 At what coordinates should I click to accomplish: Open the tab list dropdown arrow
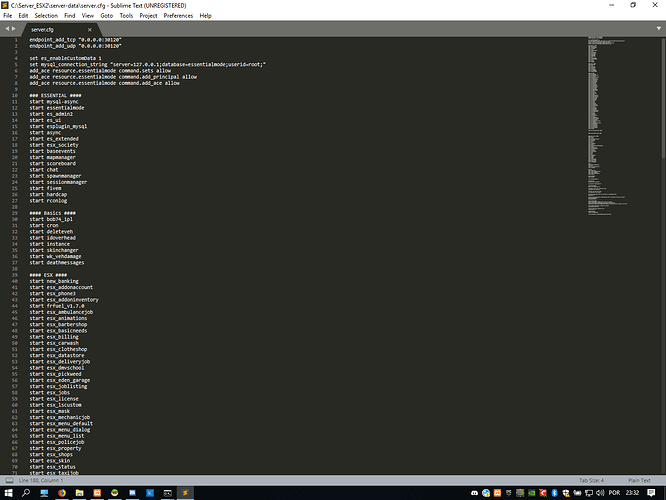pyautogui.click(x=659, y=29)
